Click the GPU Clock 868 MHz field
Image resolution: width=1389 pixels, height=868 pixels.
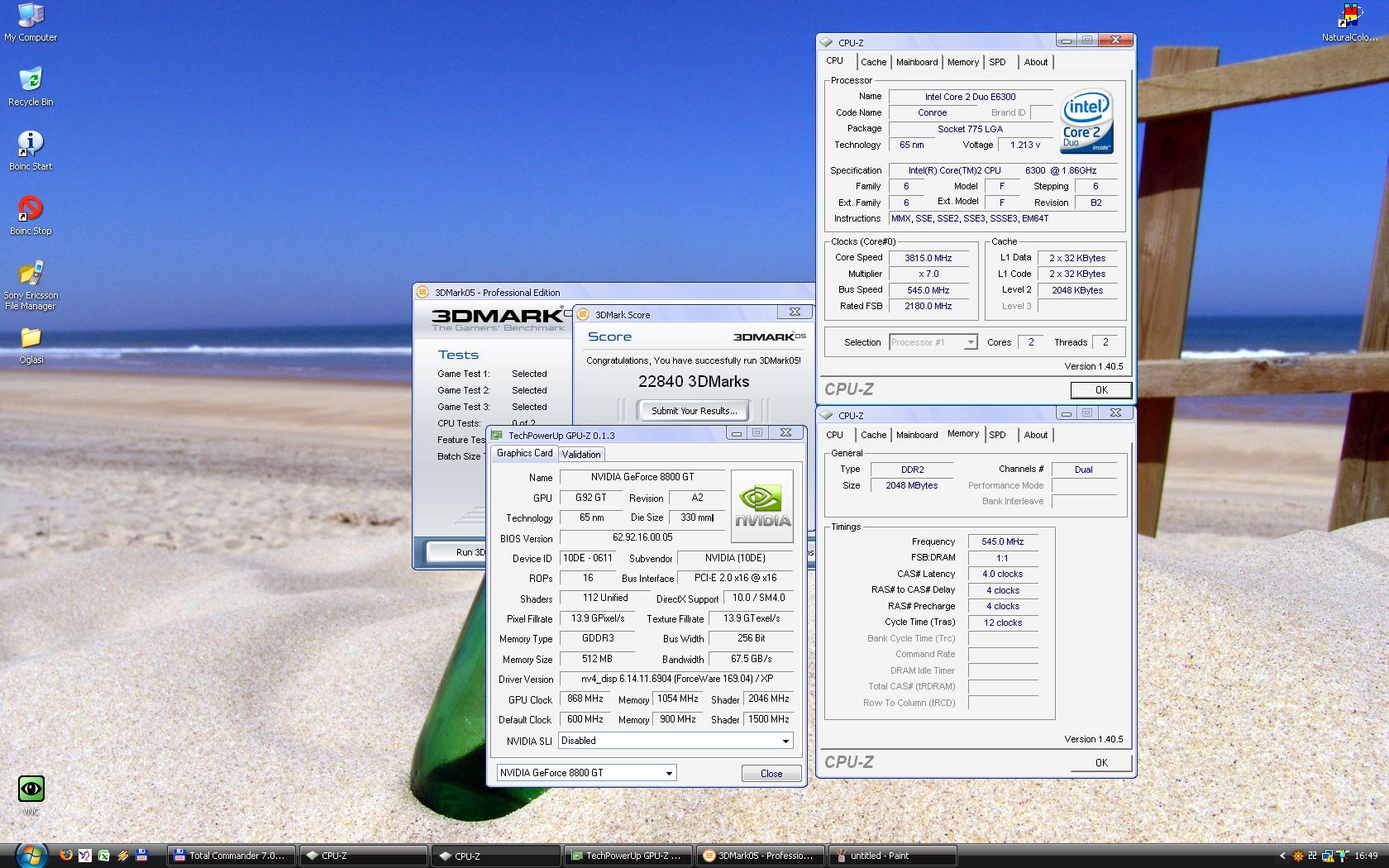[x=585, y=699]
